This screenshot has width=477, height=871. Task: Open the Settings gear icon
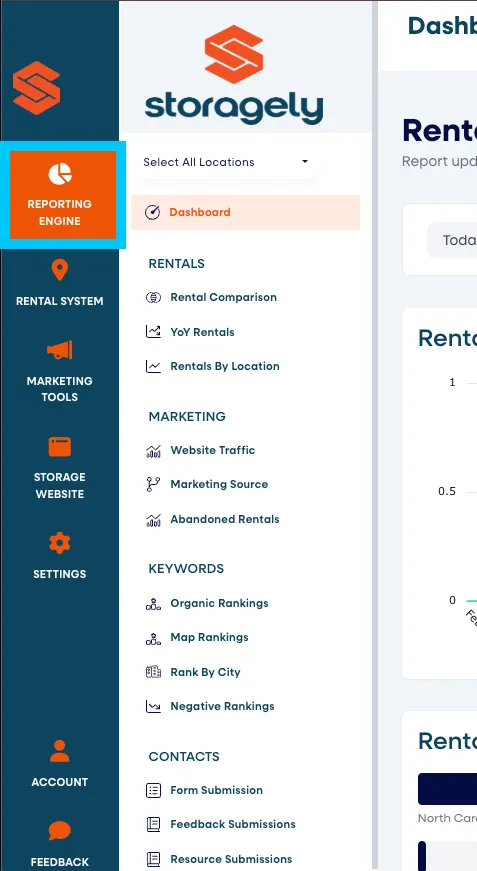(x=59, y=543)
